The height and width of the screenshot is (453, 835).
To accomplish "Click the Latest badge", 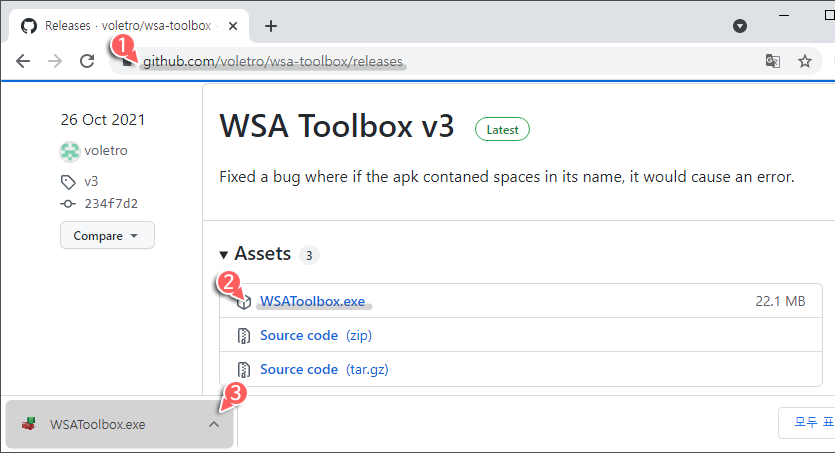I will [x=502, y=129].
